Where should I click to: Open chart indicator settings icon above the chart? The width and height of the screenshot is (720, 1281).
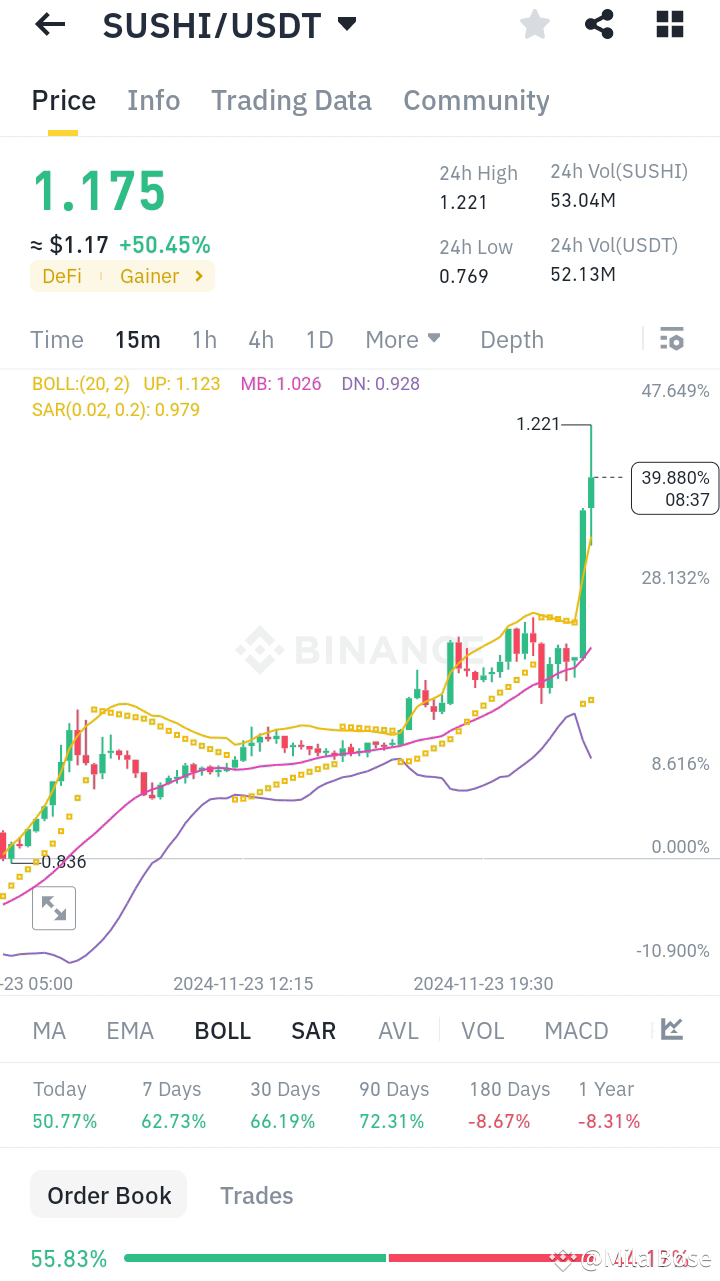(671, 339)
